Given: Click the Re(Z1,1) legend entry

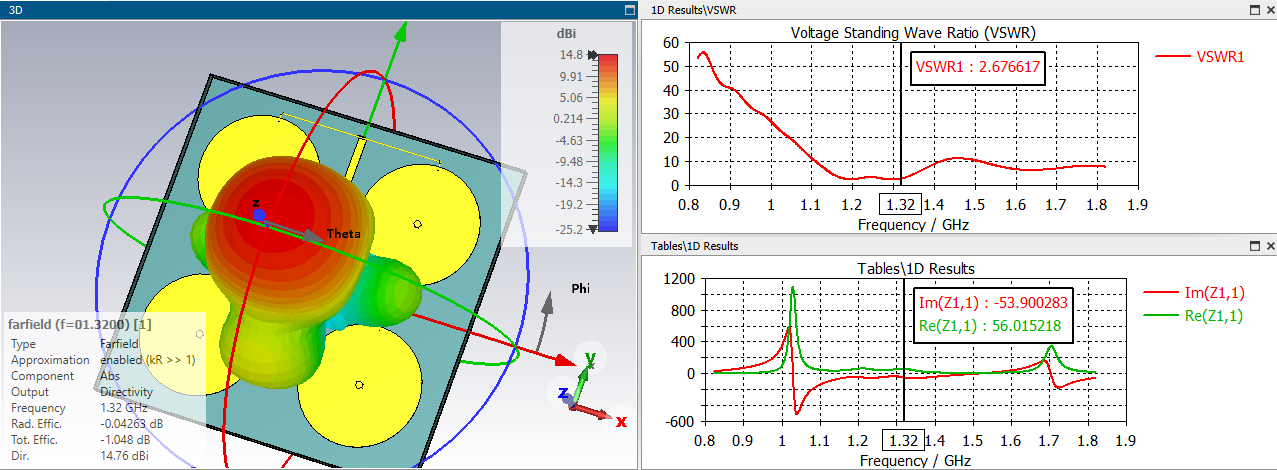Looking at the screenshot, I should (1194, 316).
